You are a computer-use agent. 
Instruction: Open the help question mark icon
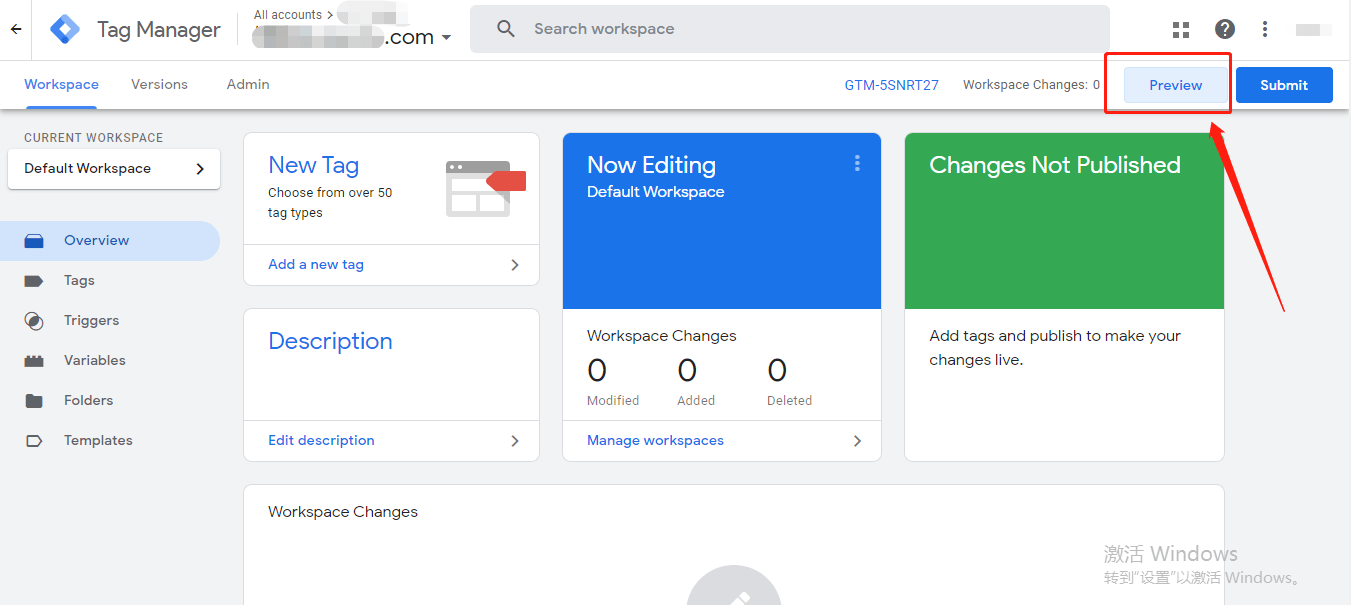click(x=1225, y=30)
